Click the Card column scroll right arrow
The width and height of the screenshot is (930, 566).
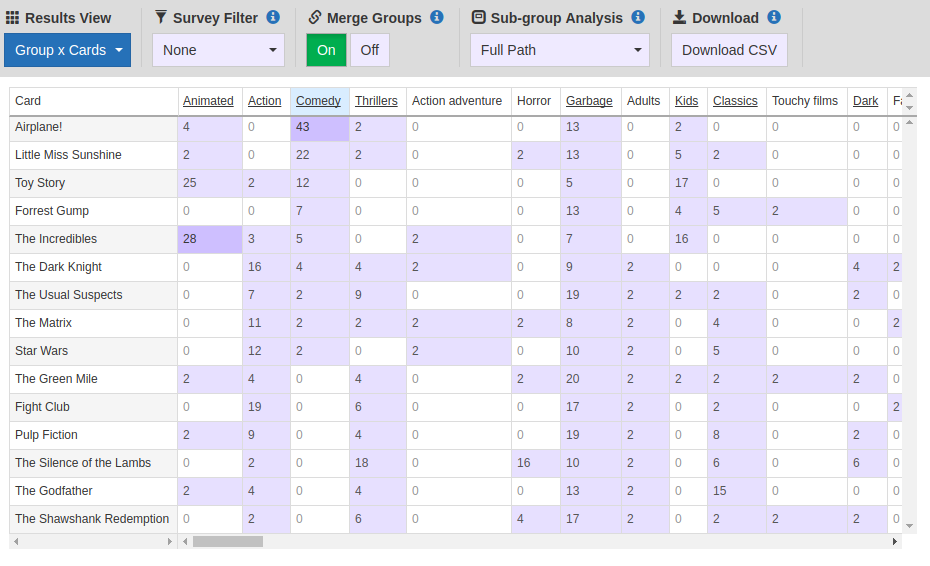point(169,541)
